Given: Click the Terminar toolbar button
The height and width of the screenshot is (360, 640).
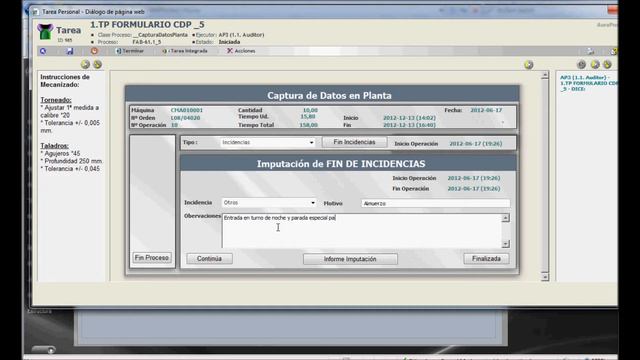Looking at the screenshot, I should (130, 51).
